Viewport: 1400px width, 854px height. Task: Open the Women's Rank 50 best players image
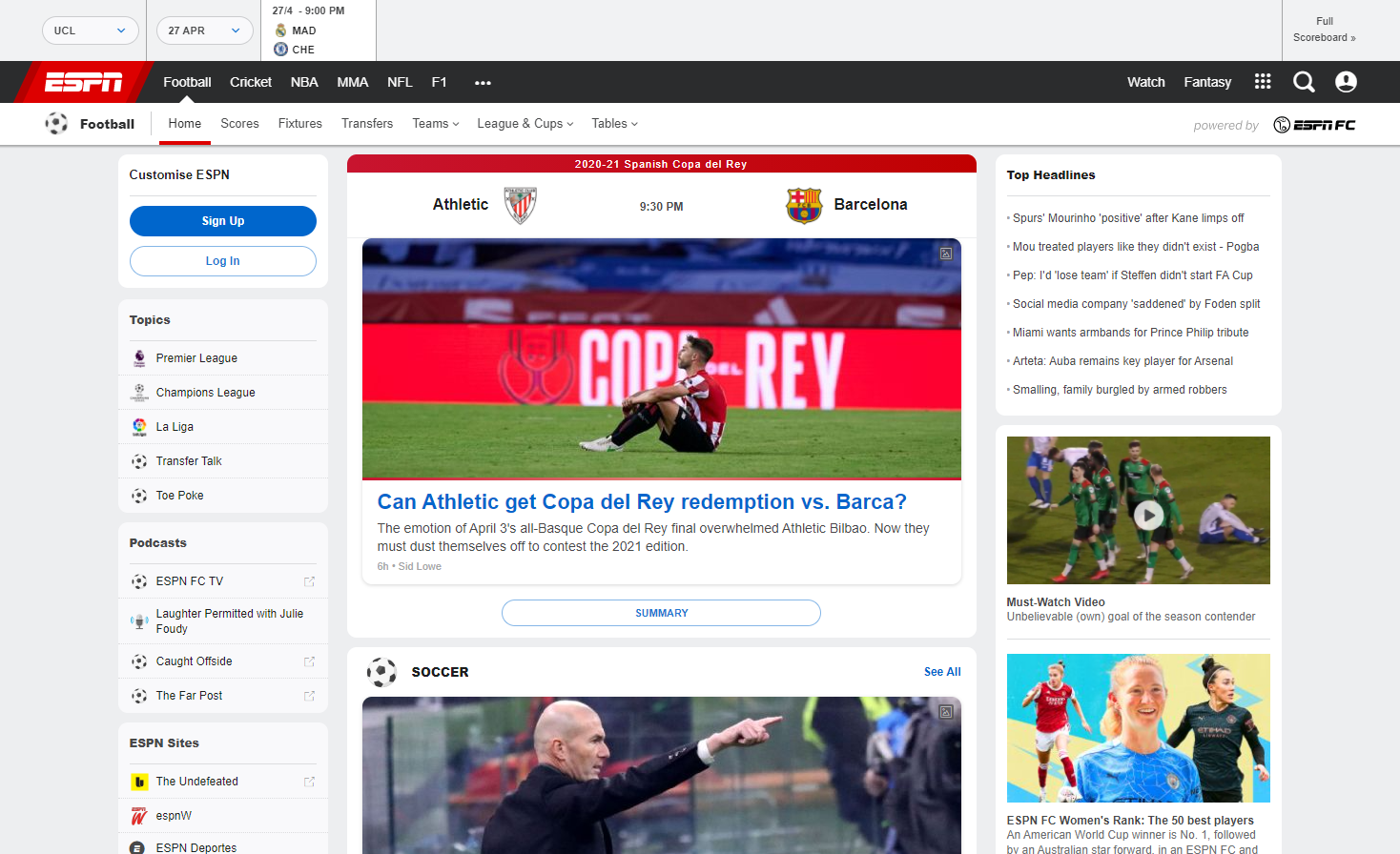(x=1139, y=728)
